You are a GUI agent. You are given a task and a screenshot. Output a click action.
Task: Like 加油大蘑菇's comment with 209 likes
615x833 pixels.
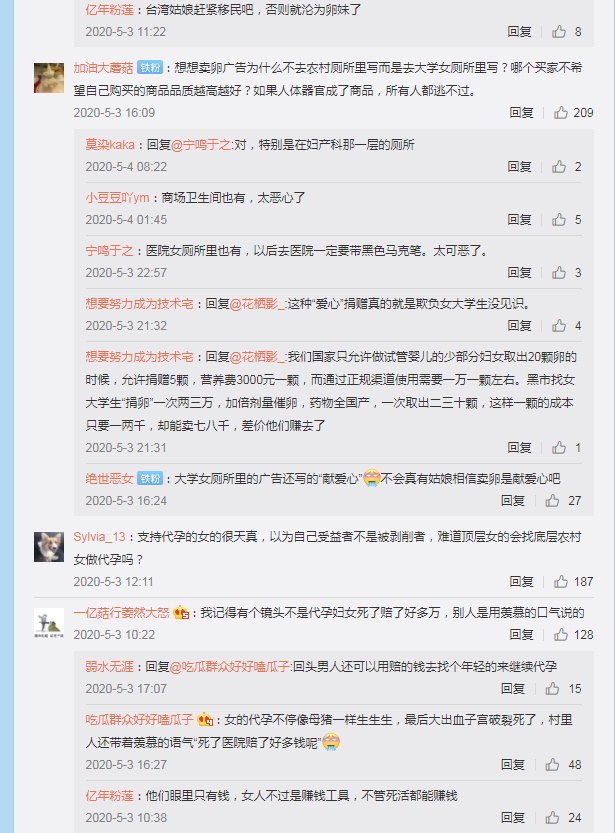[x=561, y=113]
